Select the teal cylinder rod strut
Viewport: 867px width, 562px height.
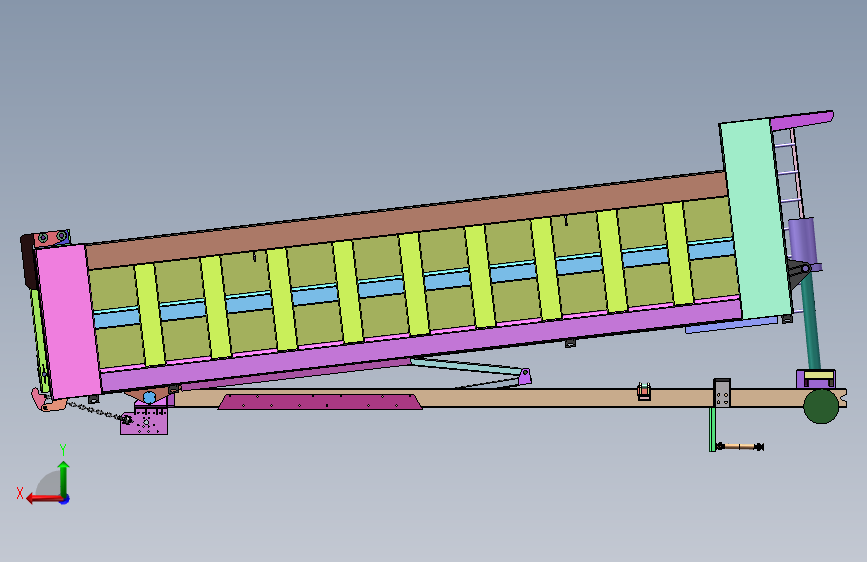click(811, 322)
